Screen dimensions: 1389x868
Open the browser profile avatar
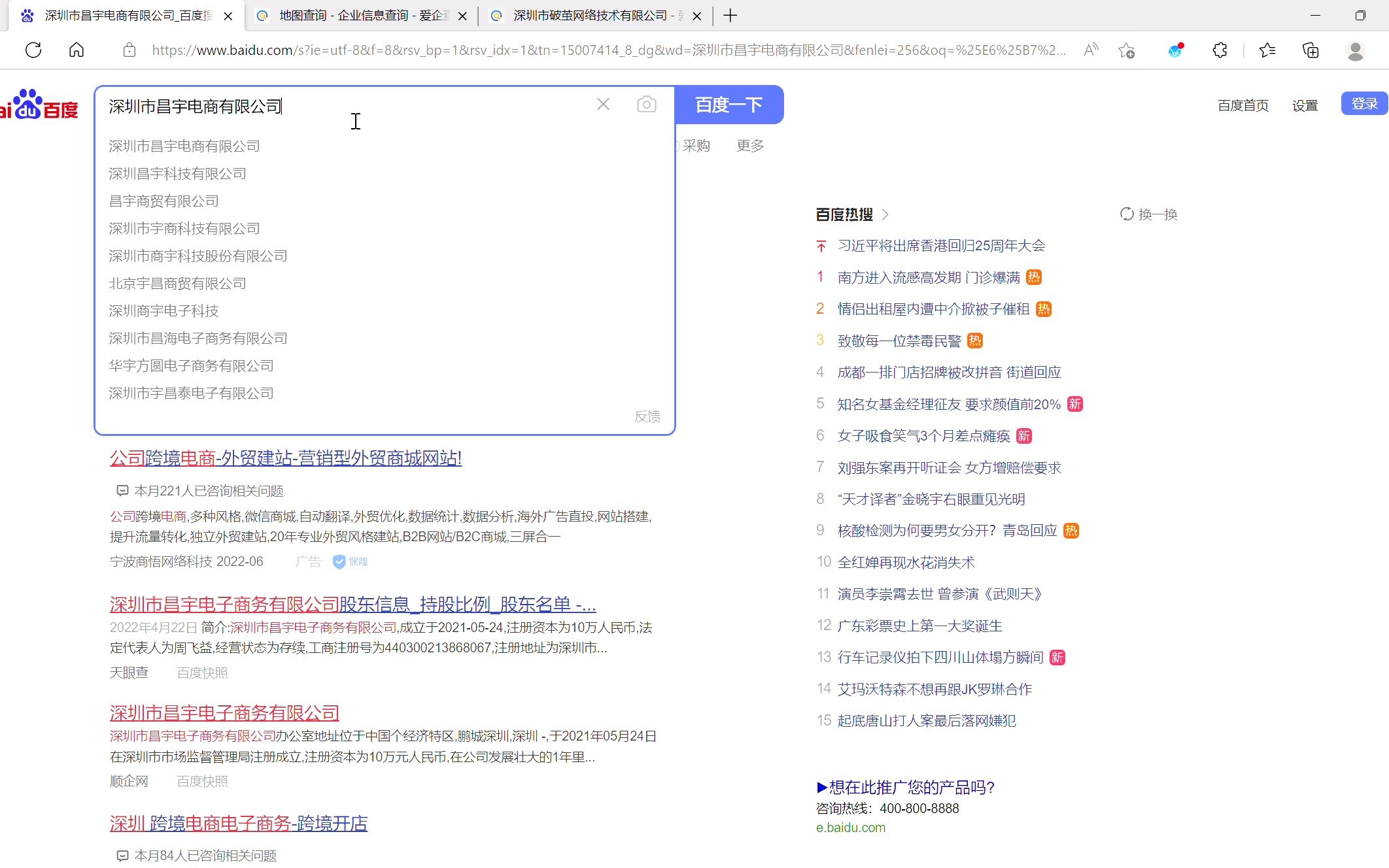[1356, 50]
